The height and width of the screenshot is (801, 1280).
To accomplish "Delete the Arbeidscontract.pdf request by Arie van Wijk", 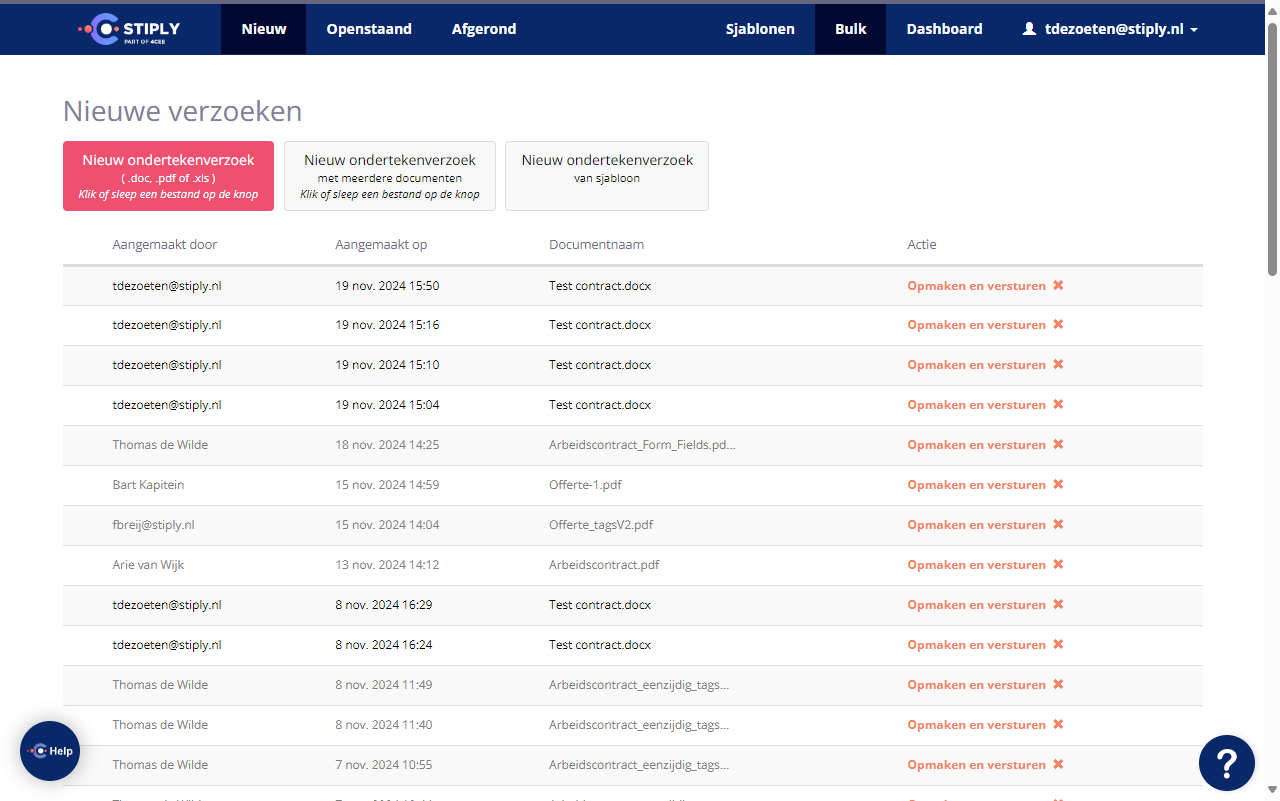I will pos(1058,565).
